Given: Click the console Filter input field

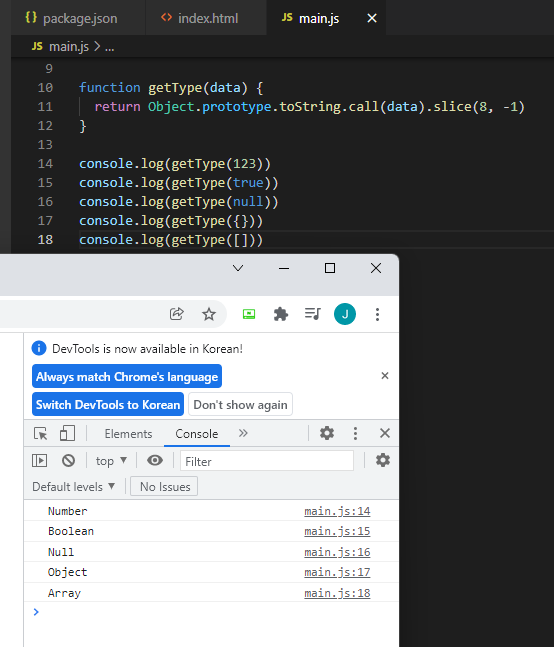Looking at the screenshot, I should click(267, 461).
